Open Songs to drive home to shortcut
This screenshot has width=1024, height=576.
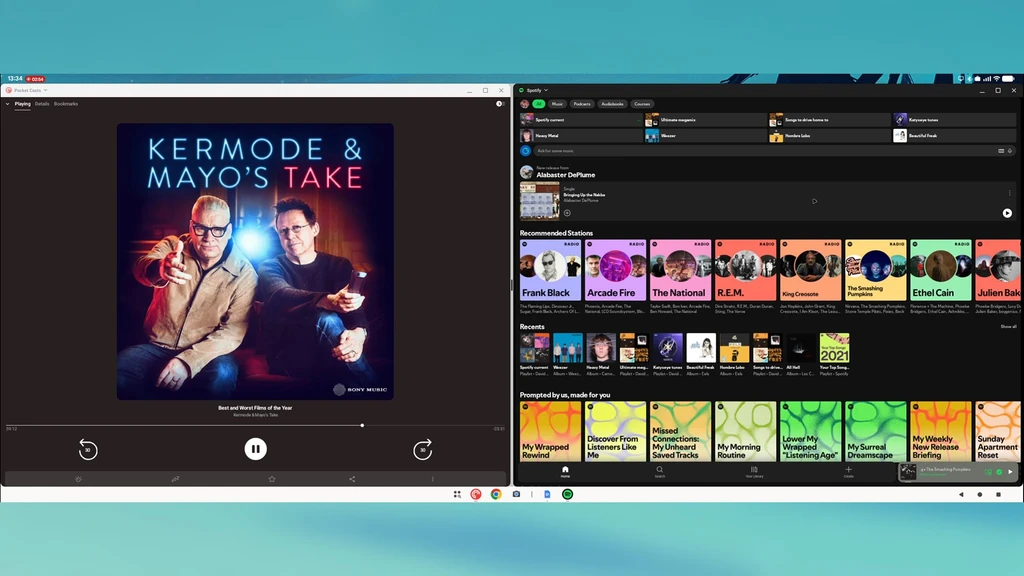[829, 120]
